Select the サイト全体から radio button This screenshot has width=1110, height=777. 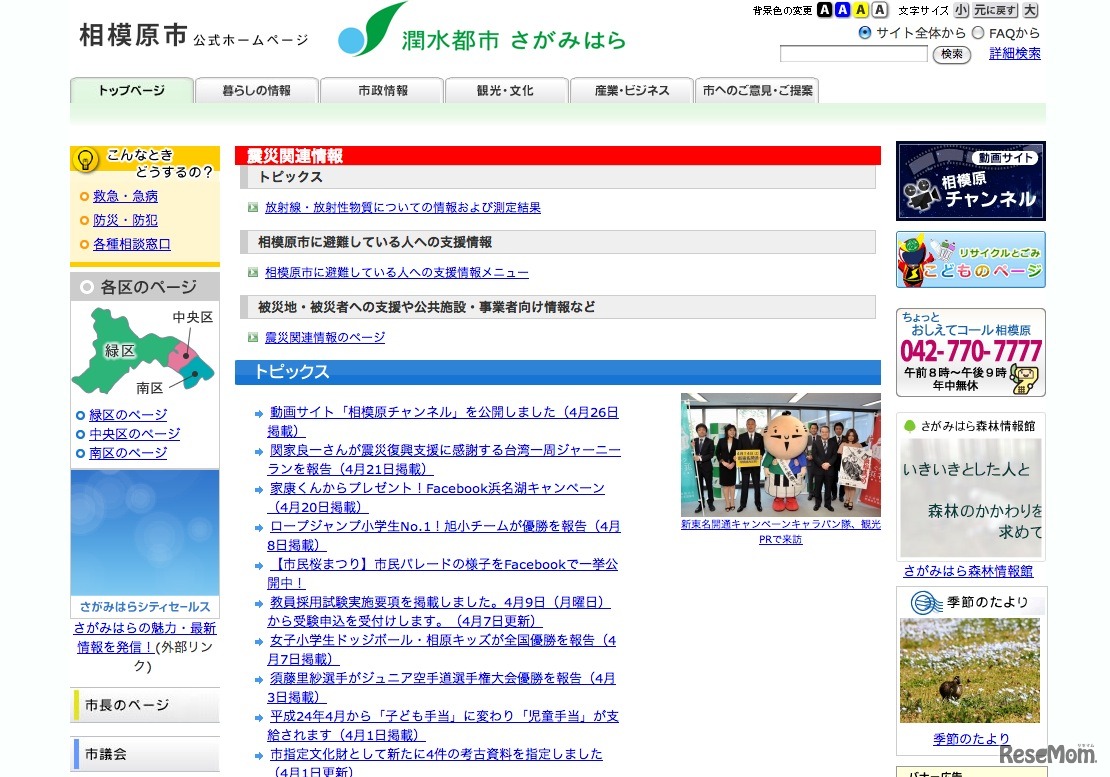[x=864, y=32]
